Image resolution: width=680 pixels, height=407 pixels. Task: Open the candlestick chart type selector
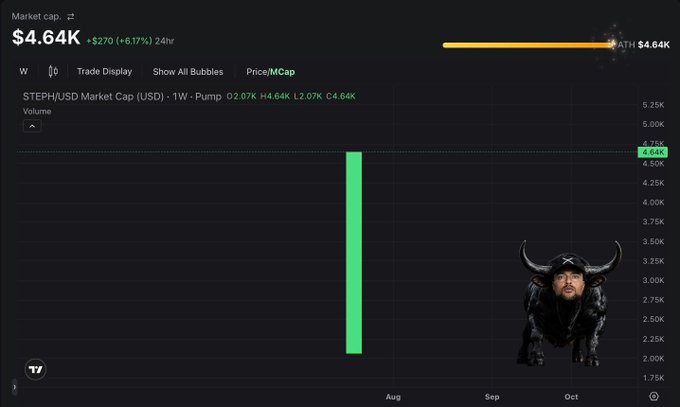point(53,71)
